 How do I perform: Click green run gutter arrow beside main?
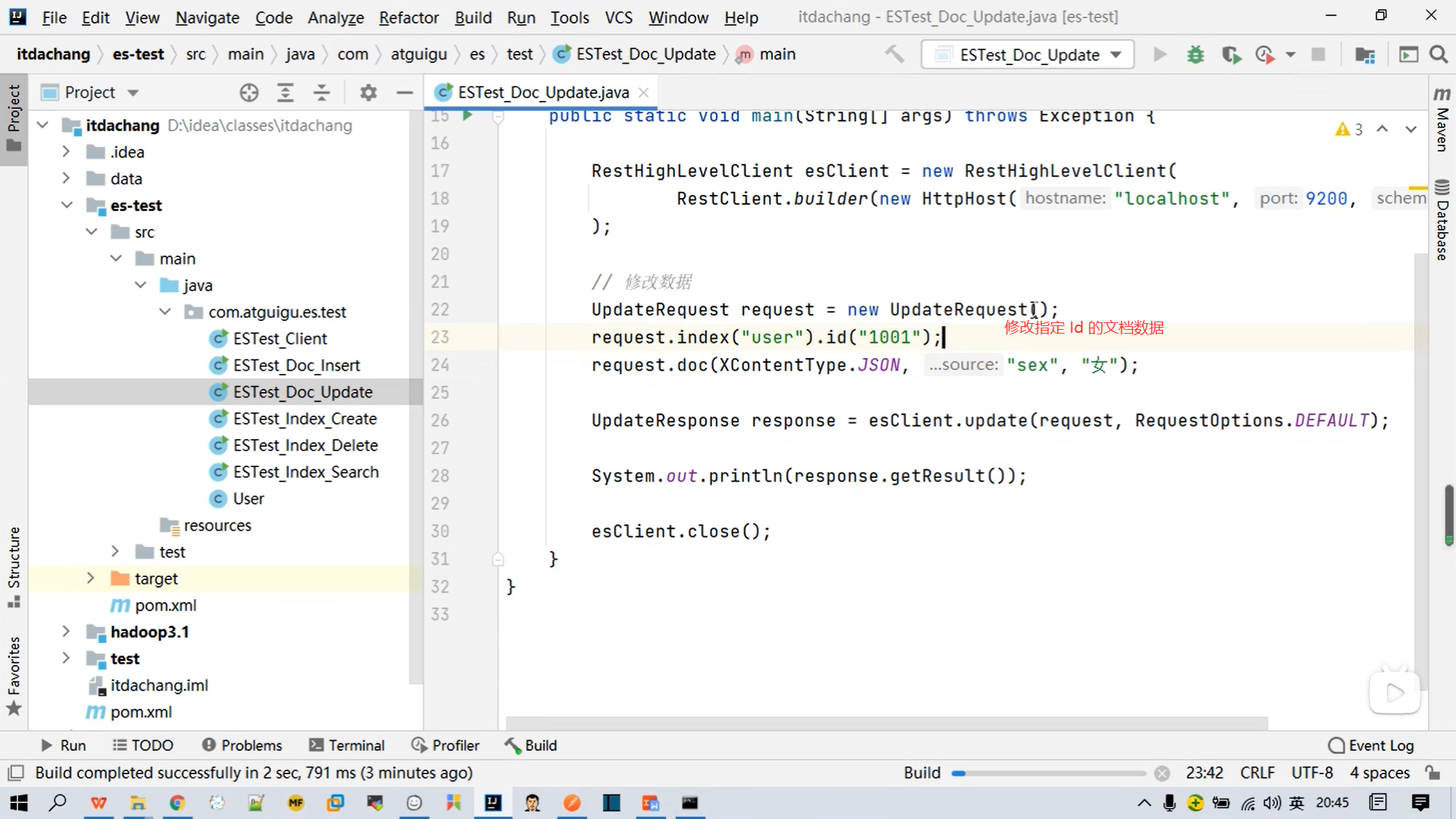click(x=468, y=115)
